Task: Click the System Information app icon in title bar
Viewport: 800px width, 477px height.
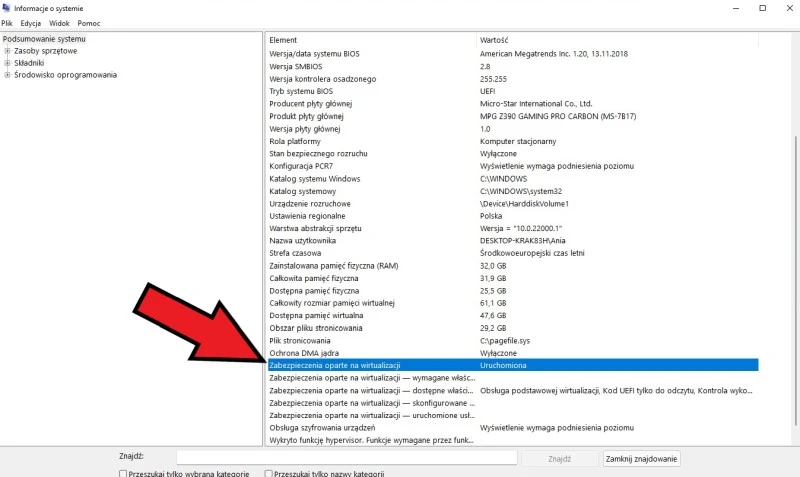Action: click(6, 8)
